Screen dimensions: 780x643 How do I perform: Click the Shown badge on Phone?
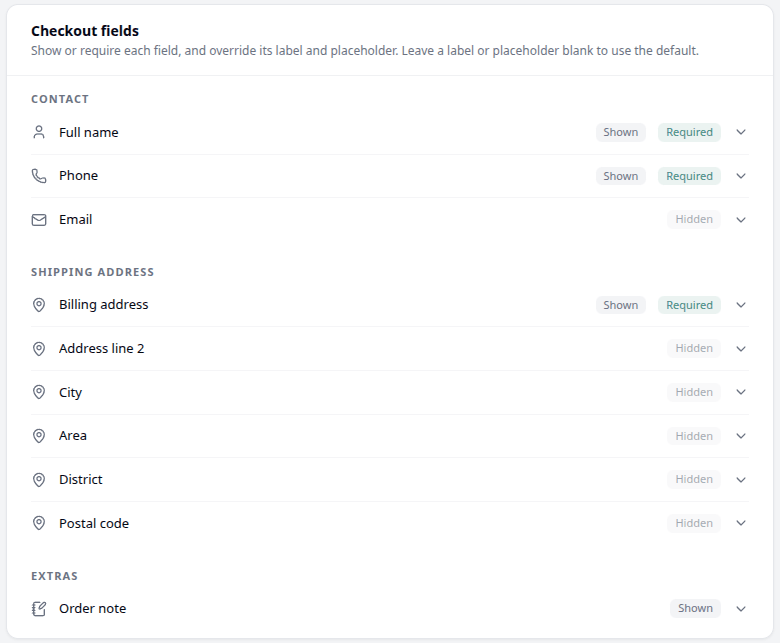(x=621, y=176)
